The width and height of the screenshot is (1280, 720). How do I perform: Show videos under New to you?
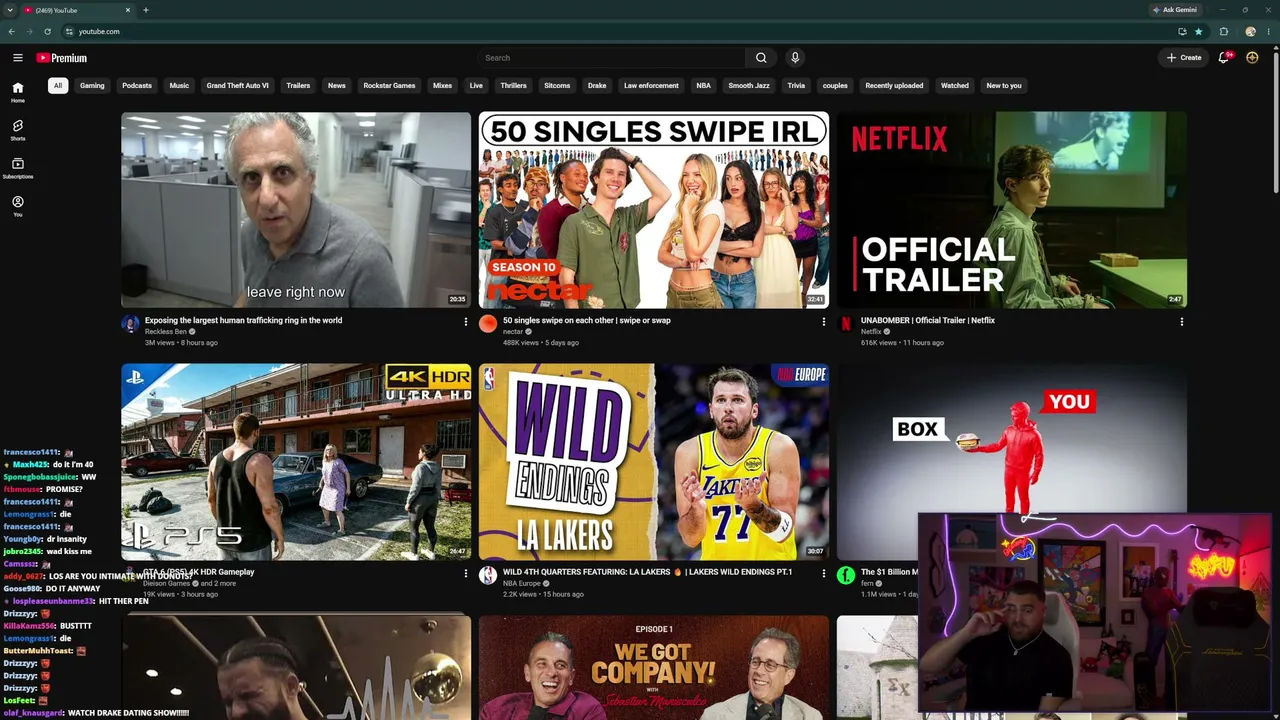[x=1004, y=86]
